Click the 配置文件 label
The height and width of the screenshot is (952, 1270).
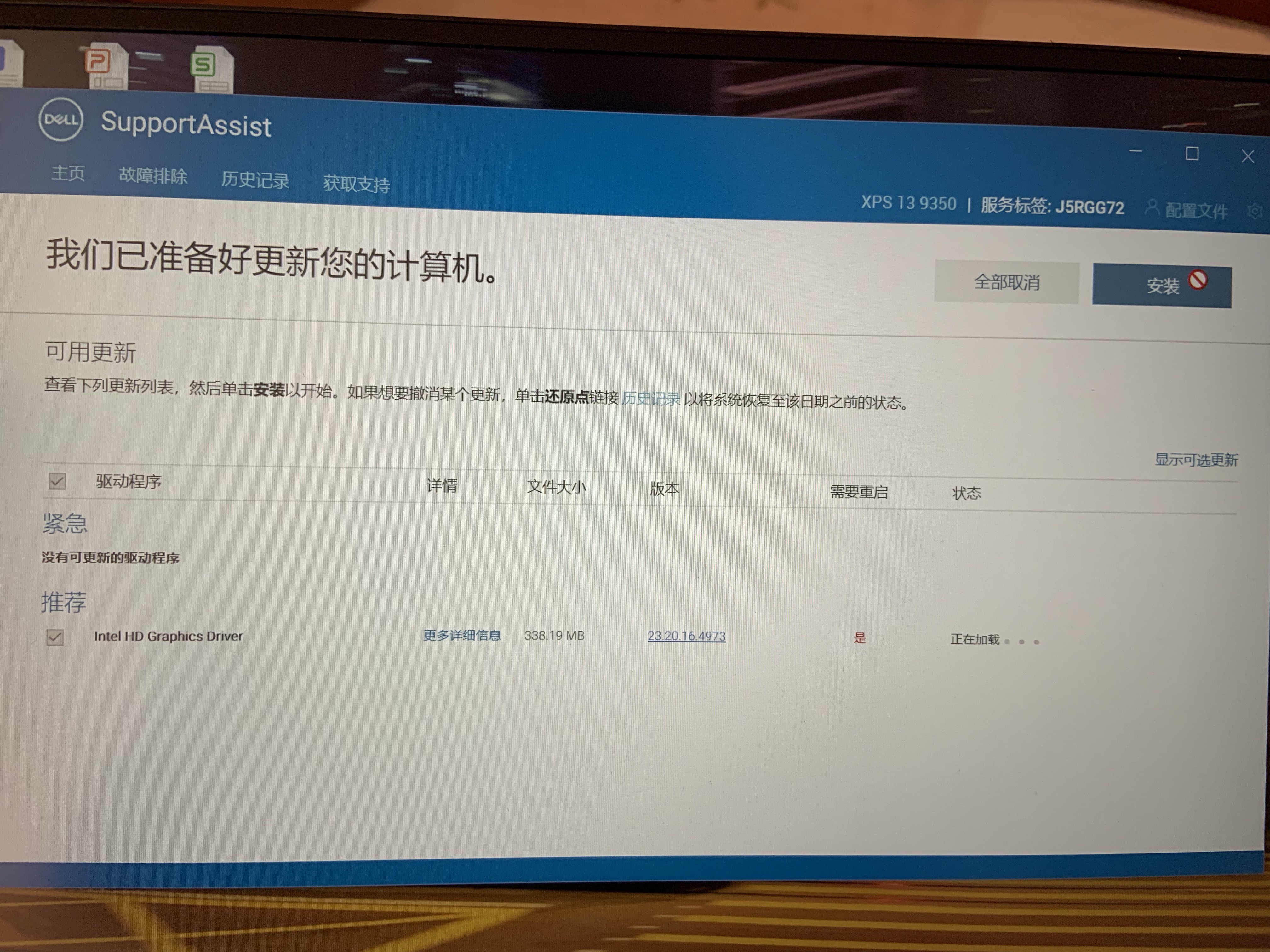click(x=1197, y=211)
